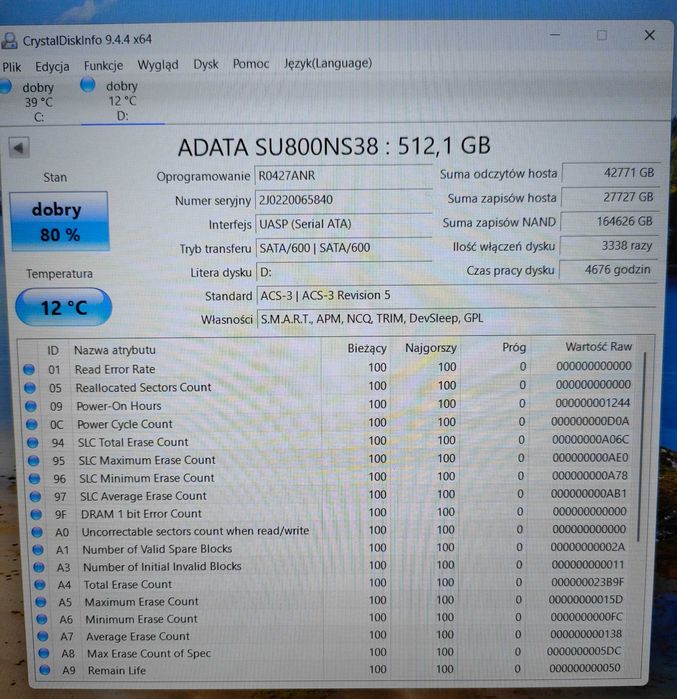Click the status dot for Uncorrectable sectors count
This screenshot has width=677, height=699.
(37, 532)
